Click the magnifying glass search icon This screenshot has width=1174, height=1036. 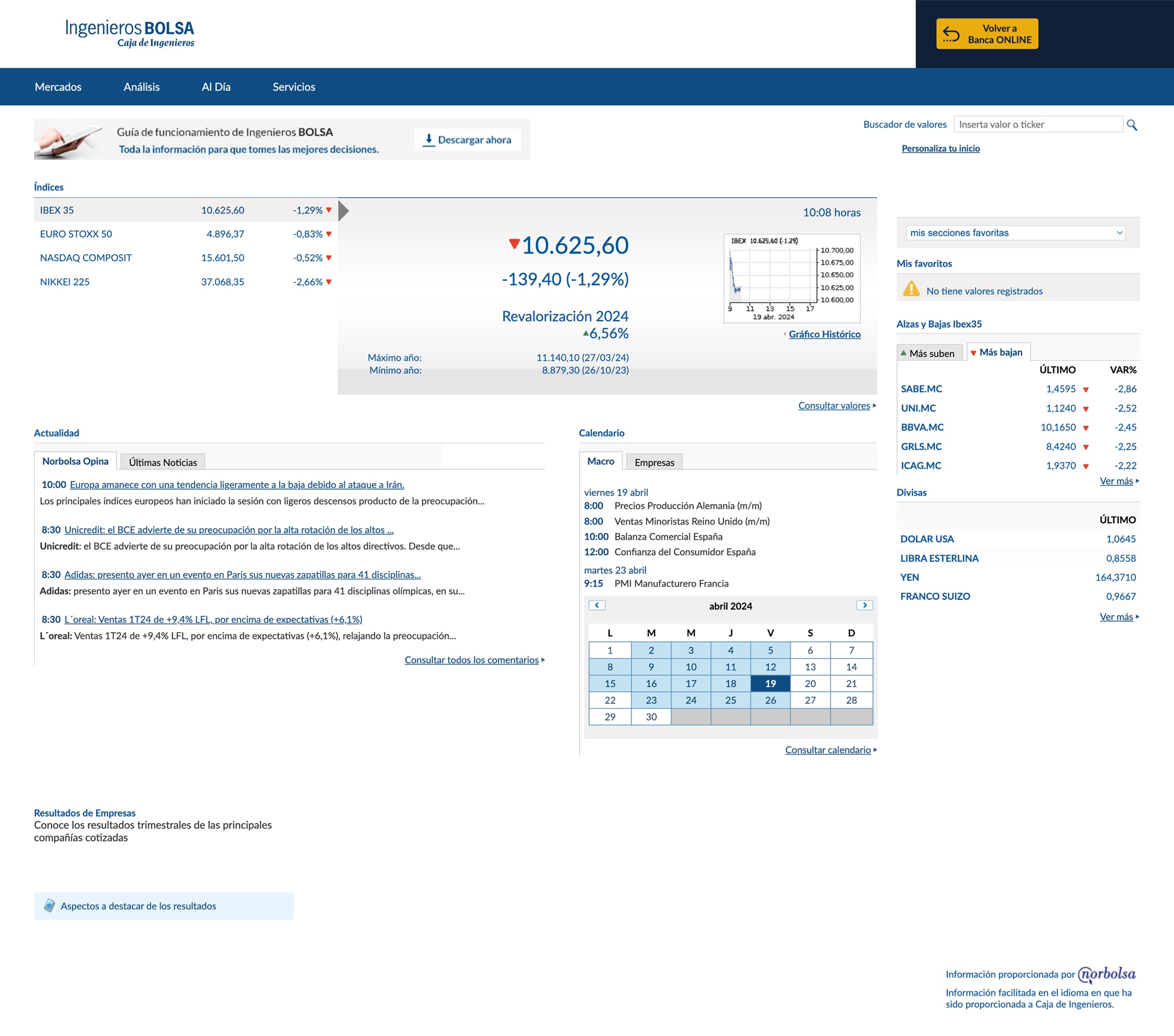pos(1131,125)
